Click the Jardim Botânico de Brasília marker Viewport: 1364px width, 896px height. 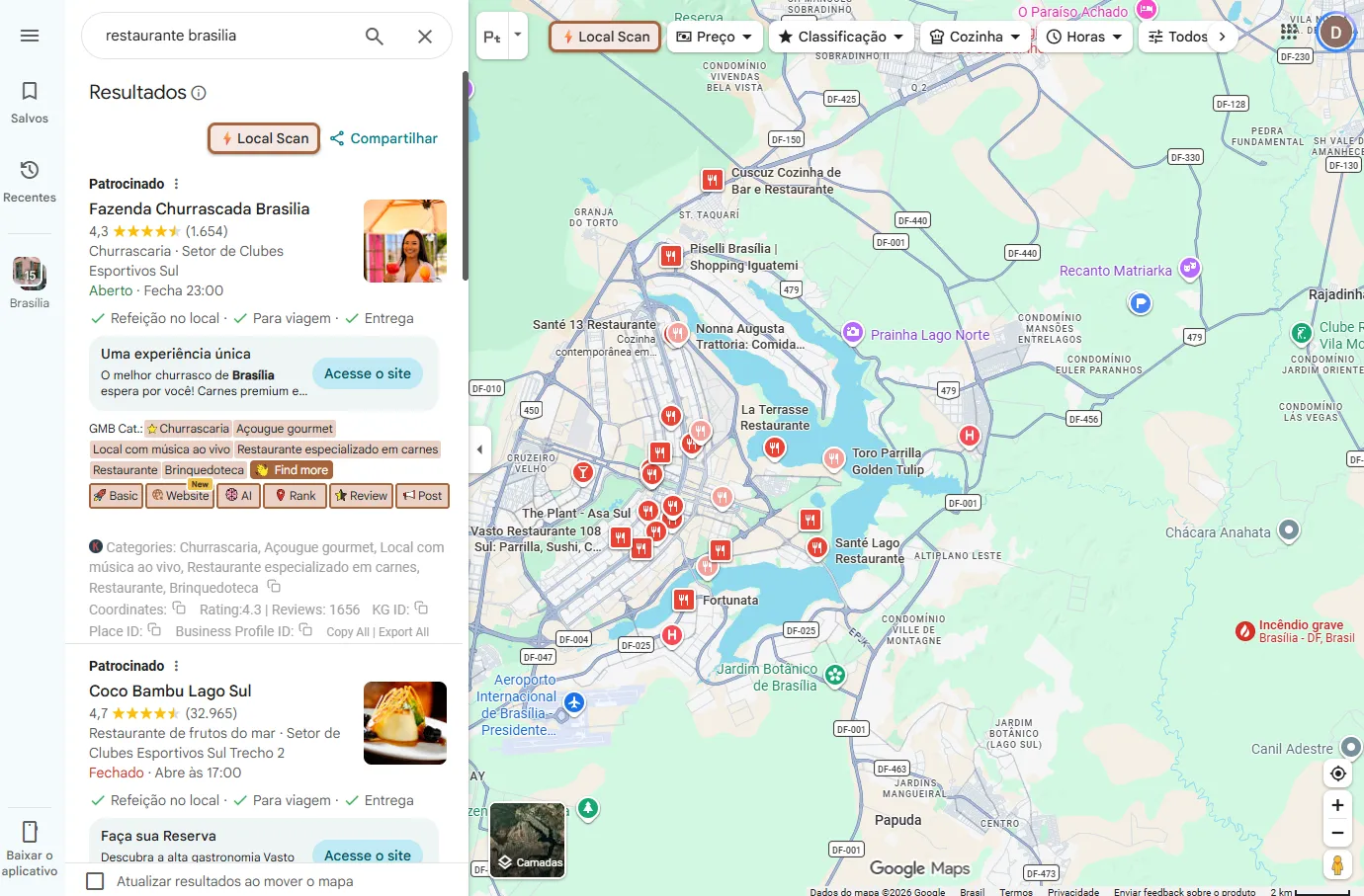835,675
